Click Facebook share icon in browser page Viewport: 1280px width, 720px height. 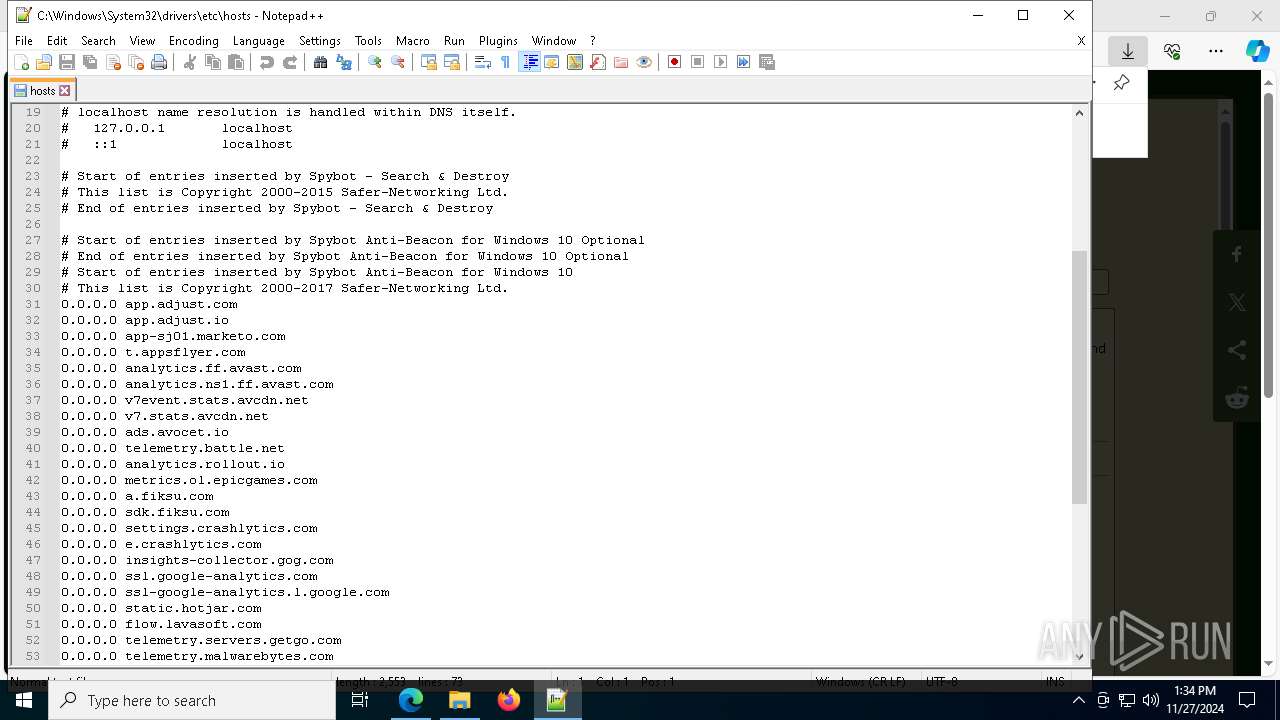pos(1237,254)
